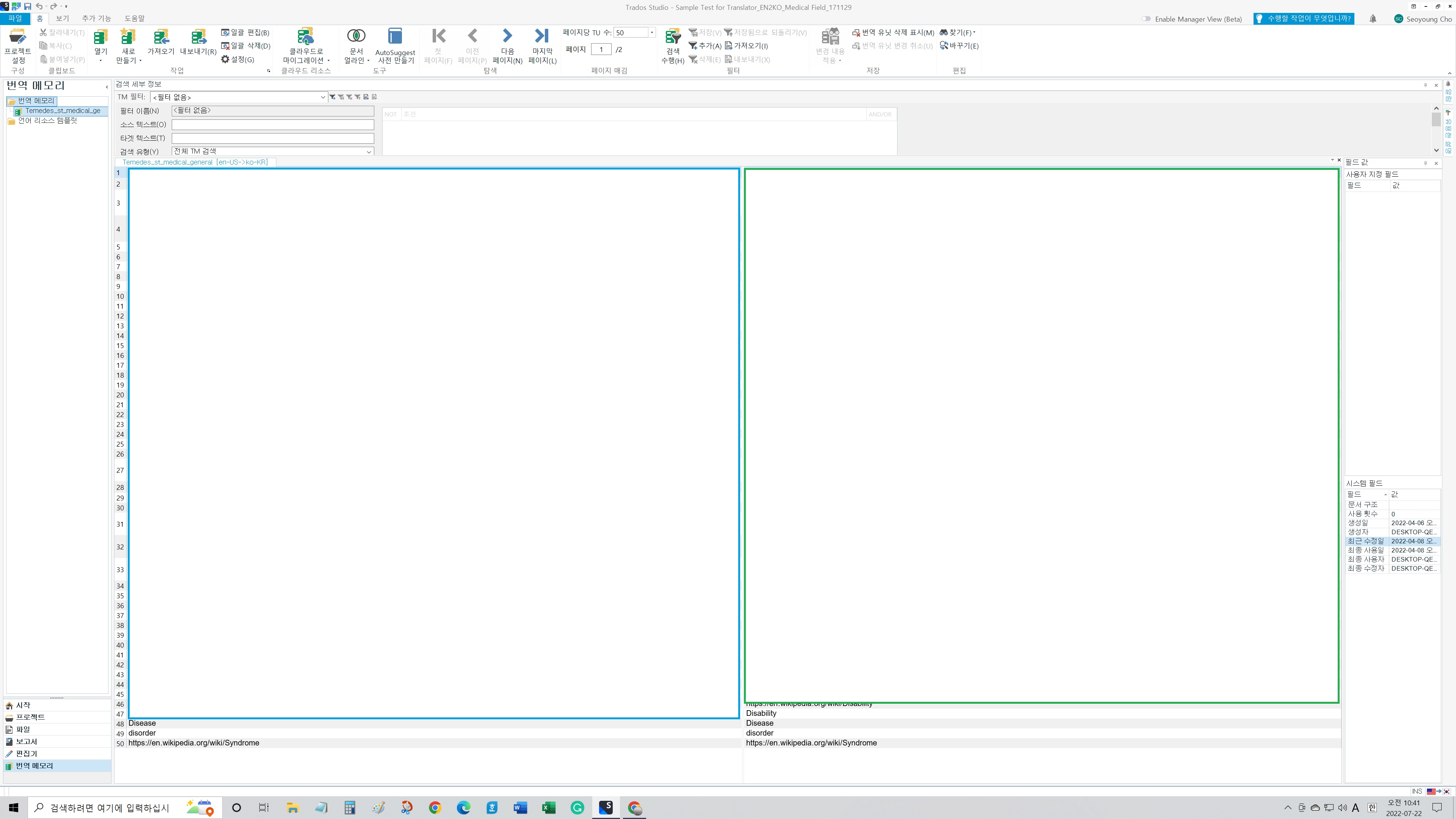Screen dimensions: 1456x819
Task: Open the File (파일) menu tab
Action: pos(15,18)
